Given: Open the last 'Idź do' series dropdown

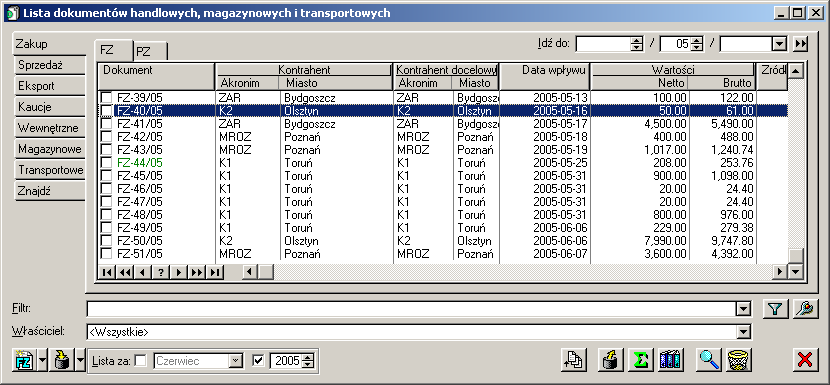Looking at the screenshot, I should 779,44.
